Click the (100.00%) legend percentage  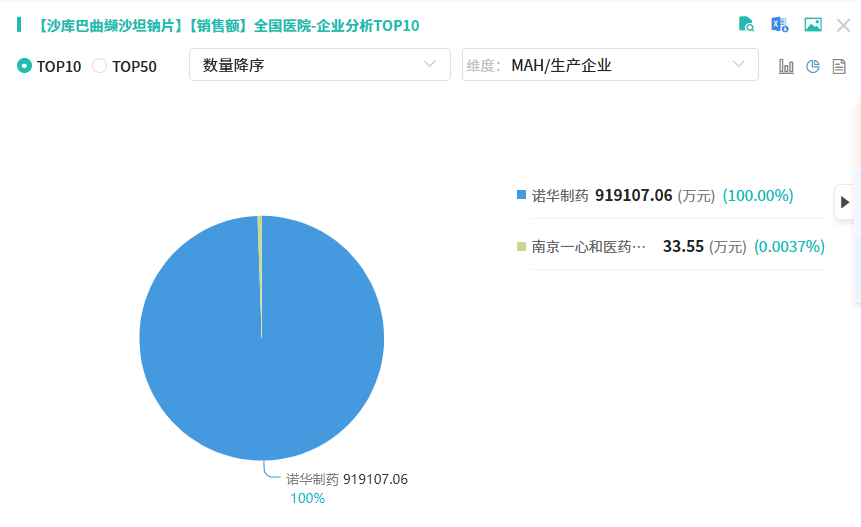[758, 195]
